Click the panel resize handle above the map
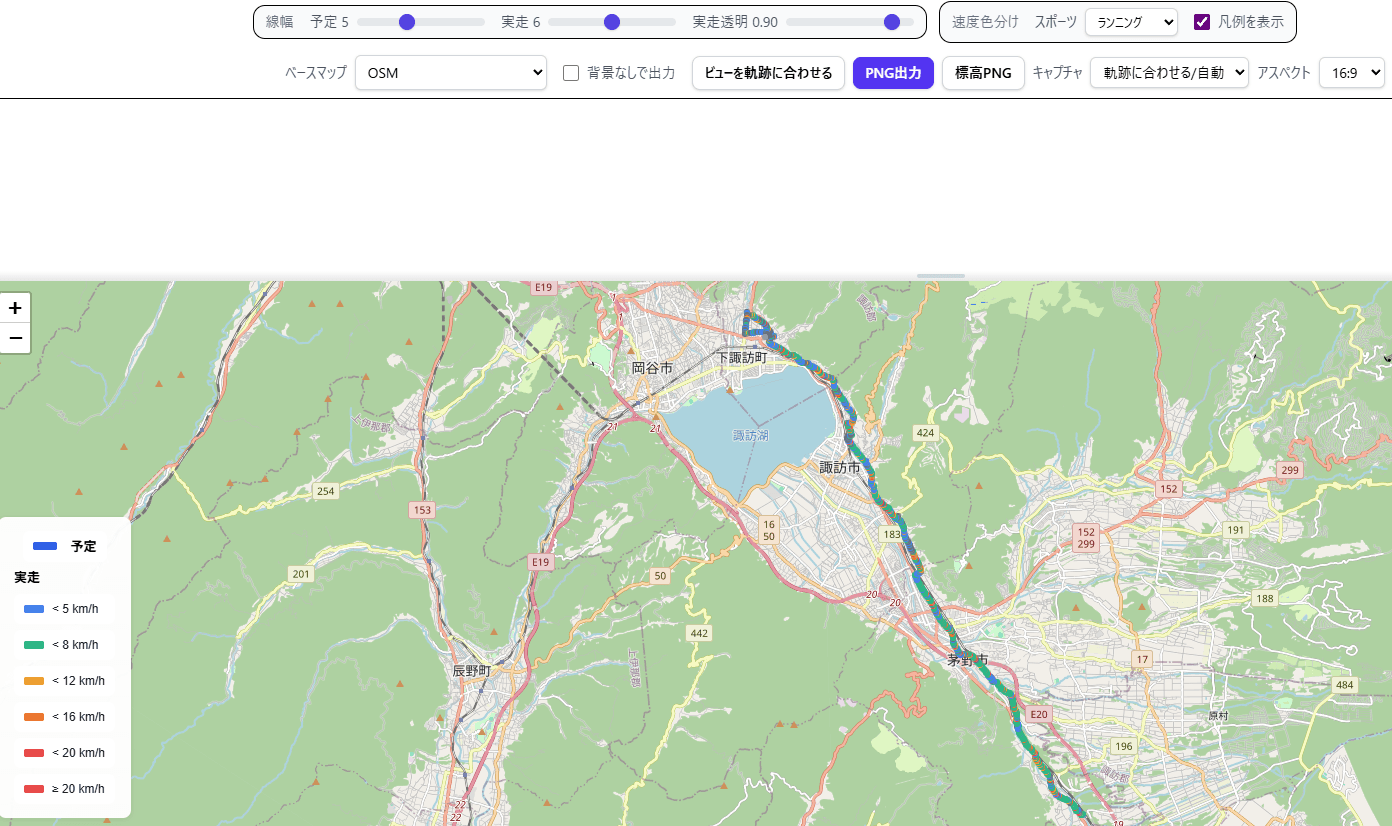 click(941, 275)
